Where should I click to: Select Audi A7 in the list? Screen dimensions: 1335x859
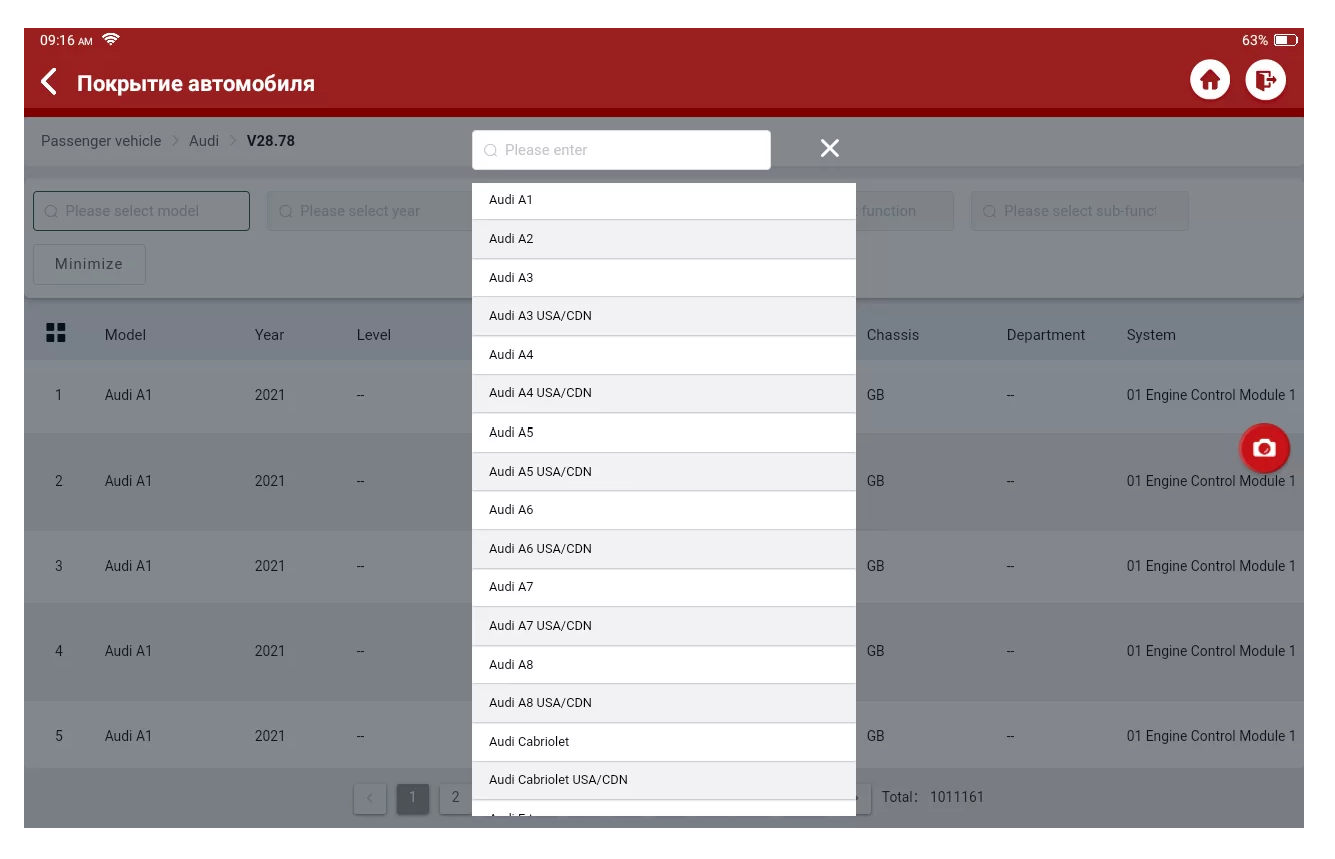664,587
